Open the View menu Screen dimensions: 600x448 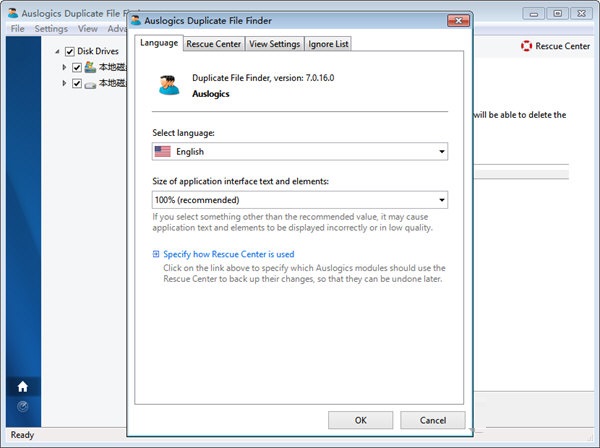coord(88,29)
